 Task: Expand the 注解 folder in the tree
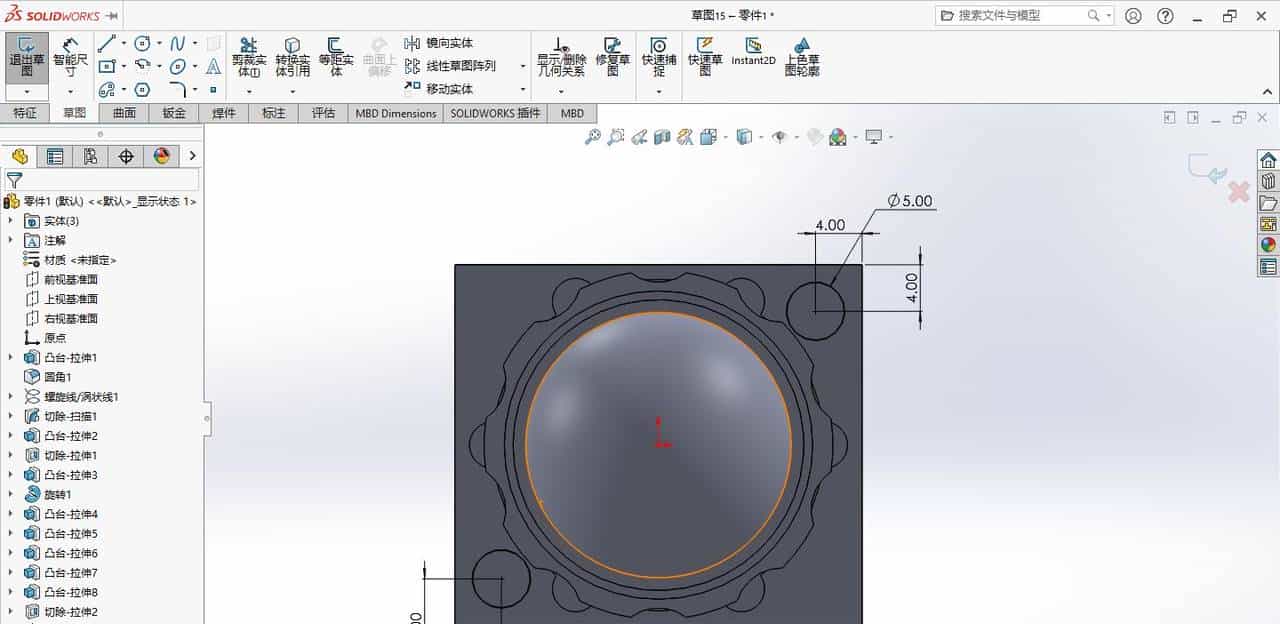pos(10,240)
